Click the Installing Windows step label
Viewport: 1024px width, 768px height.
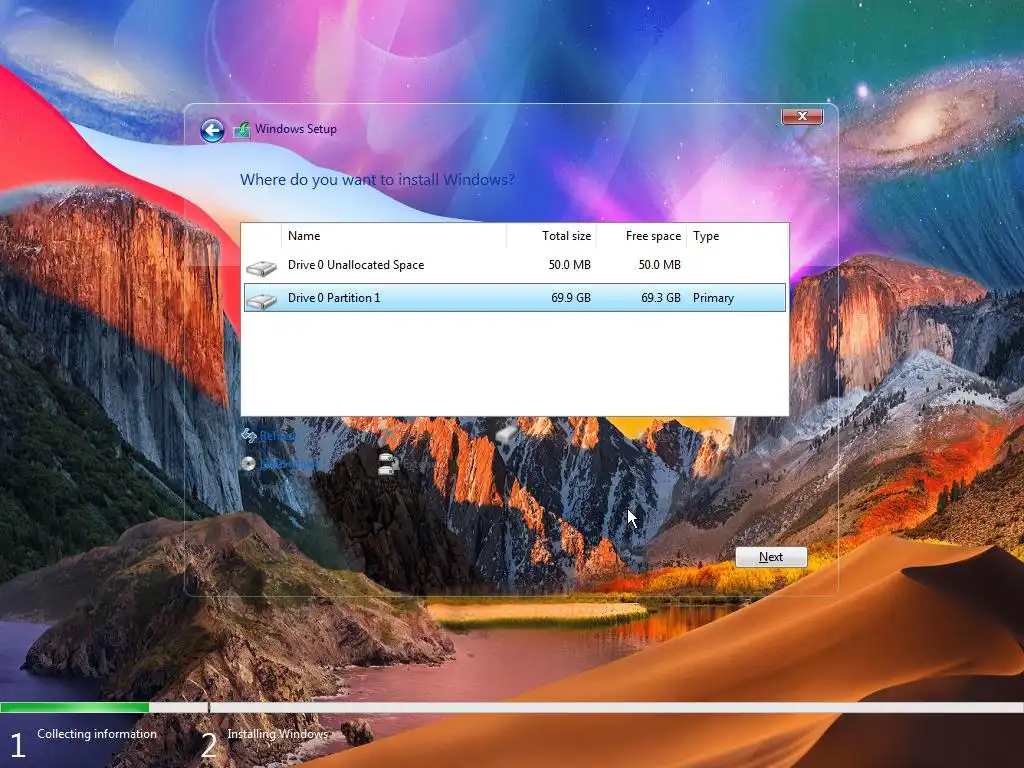[278, 734]
